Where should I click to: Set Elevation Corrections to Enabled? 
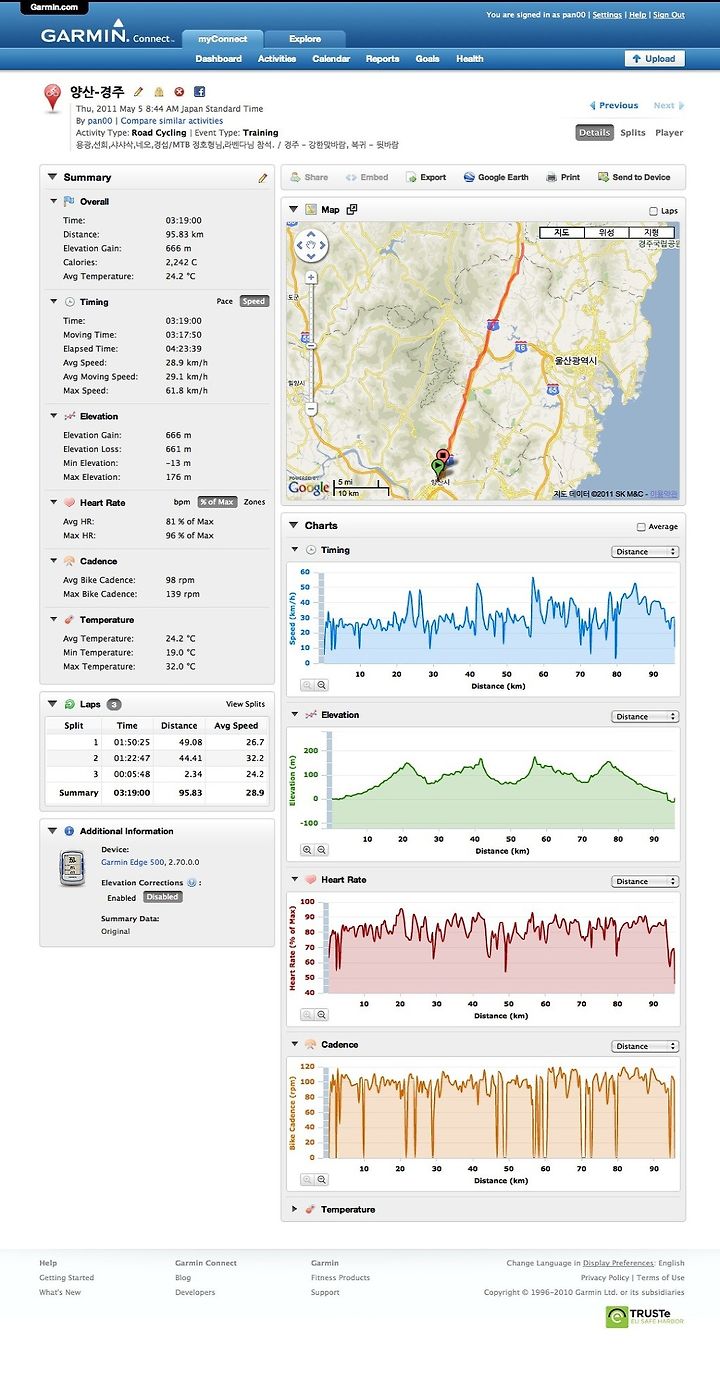[121, 898]
